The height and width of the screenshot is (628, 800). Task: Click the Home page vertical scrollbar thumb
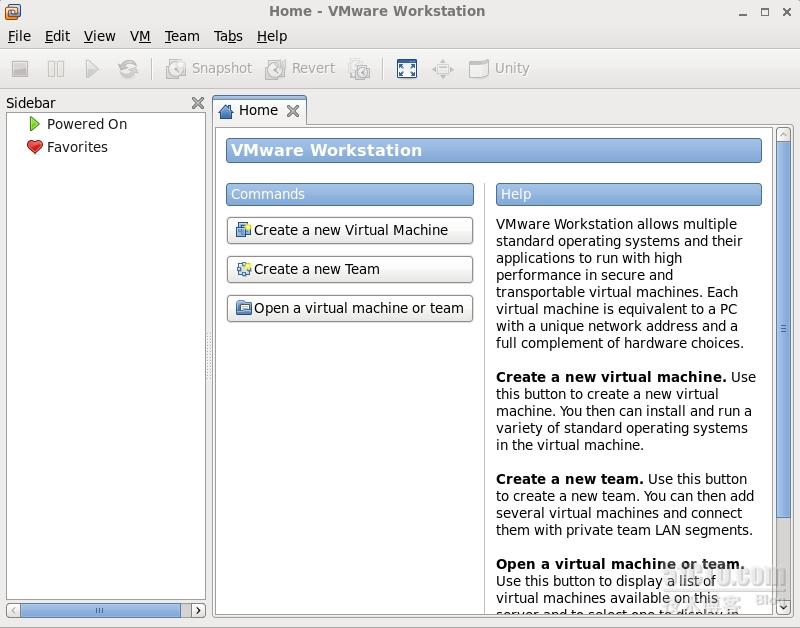click(x=783, y=330)
